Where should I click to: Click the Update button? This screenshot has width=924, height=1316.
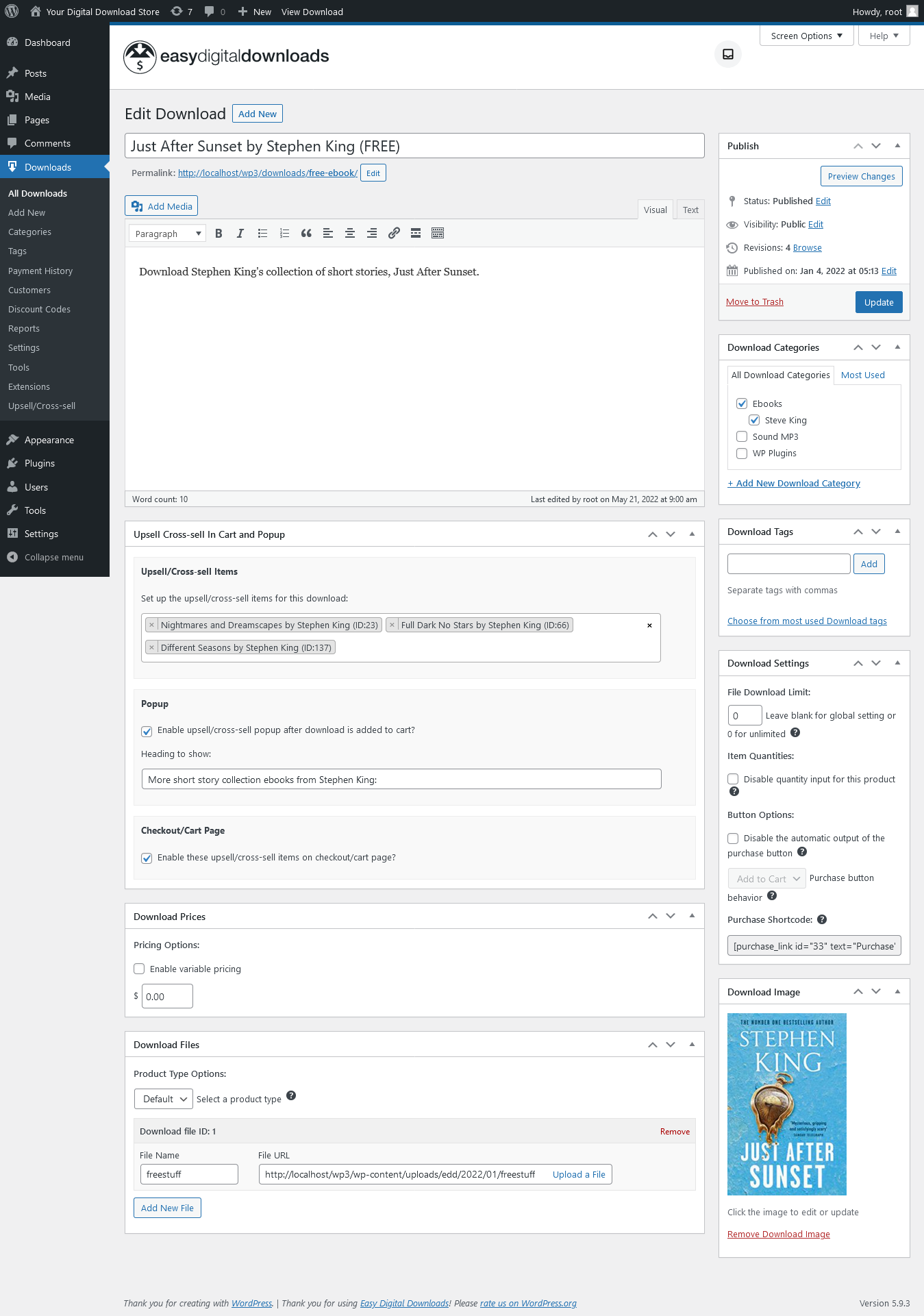click(879, 302)
